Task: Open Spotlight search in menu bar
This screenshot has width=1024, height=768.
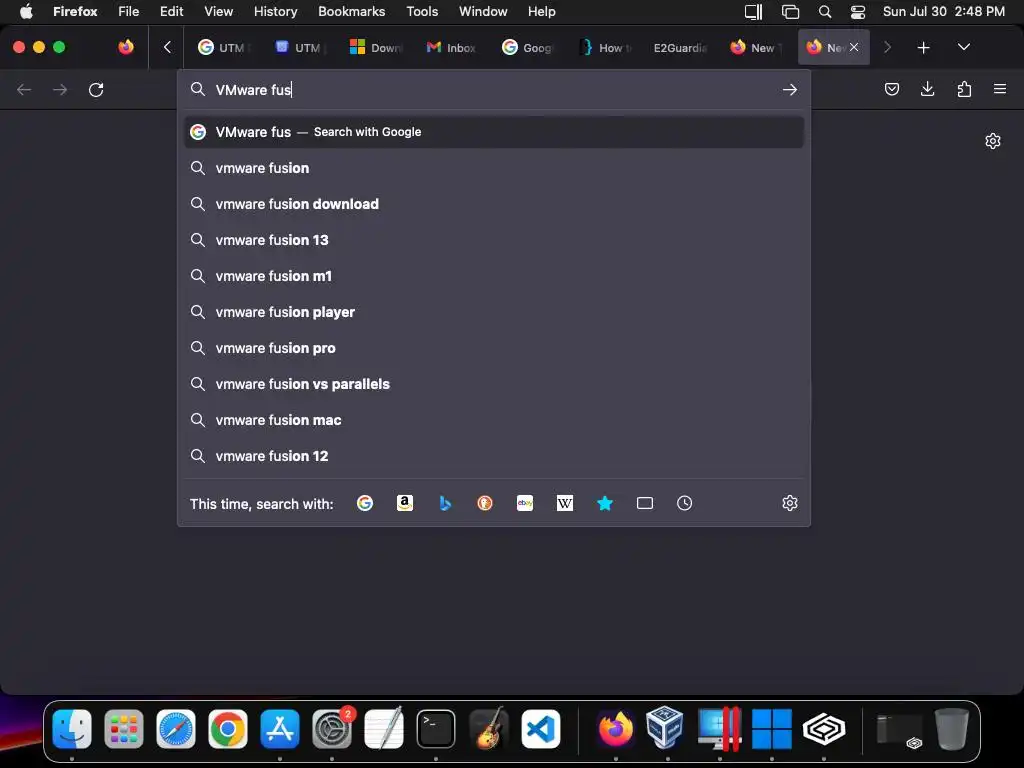Action: click(825, 12)
